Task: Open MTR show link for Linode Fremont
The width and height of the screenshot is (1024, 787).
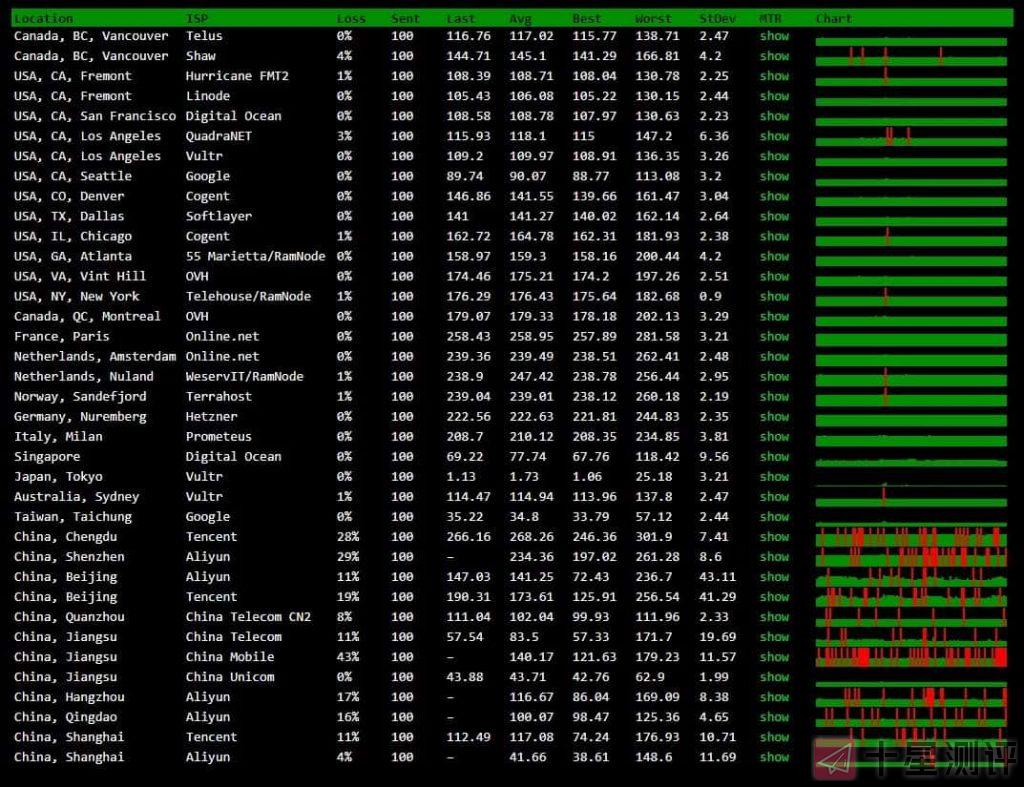Action: pos(774,96)
